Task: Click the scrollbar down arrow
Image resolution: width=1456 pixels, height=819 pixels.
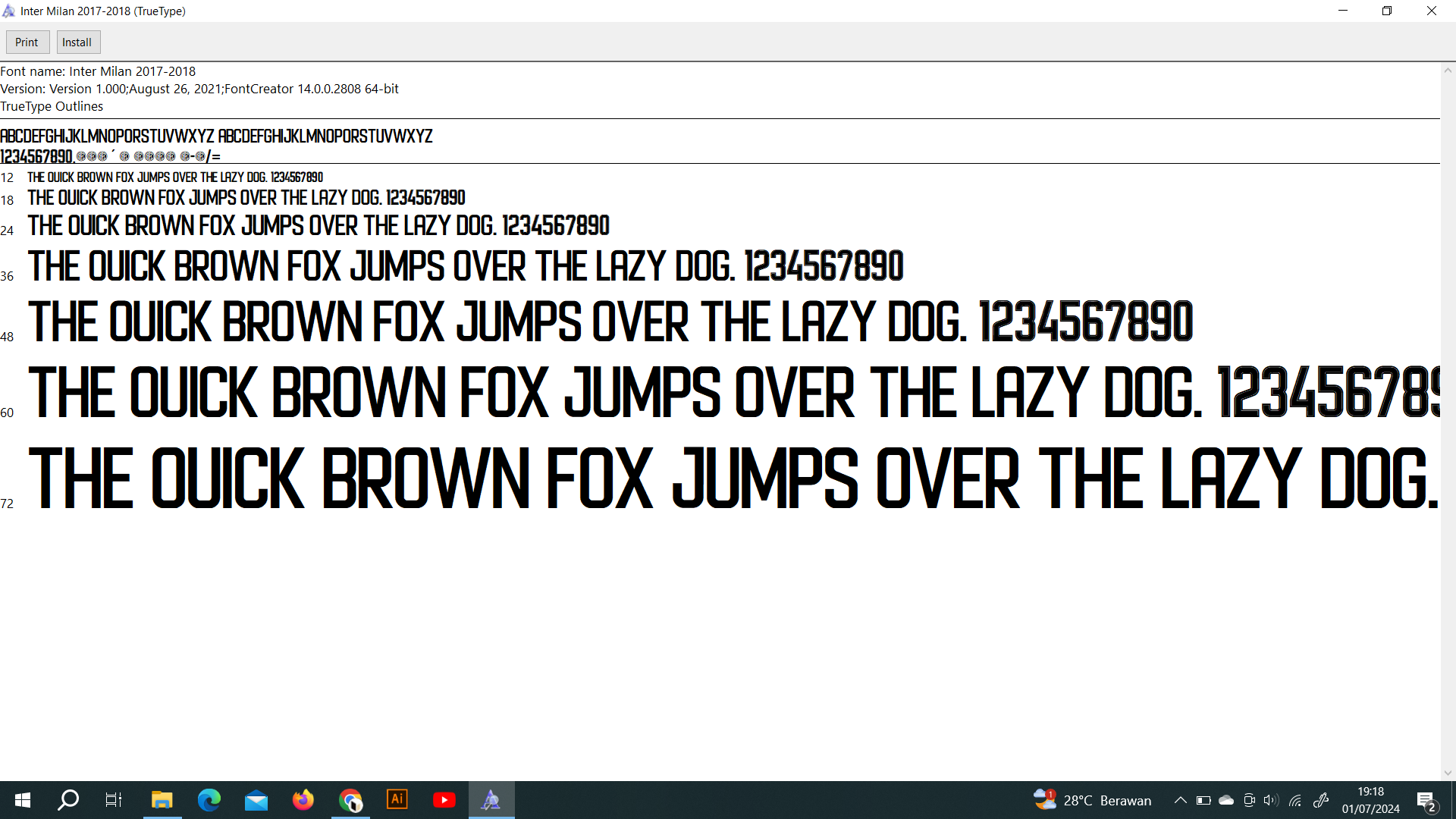Action: pyautogui.click(x=1448, y=773)
